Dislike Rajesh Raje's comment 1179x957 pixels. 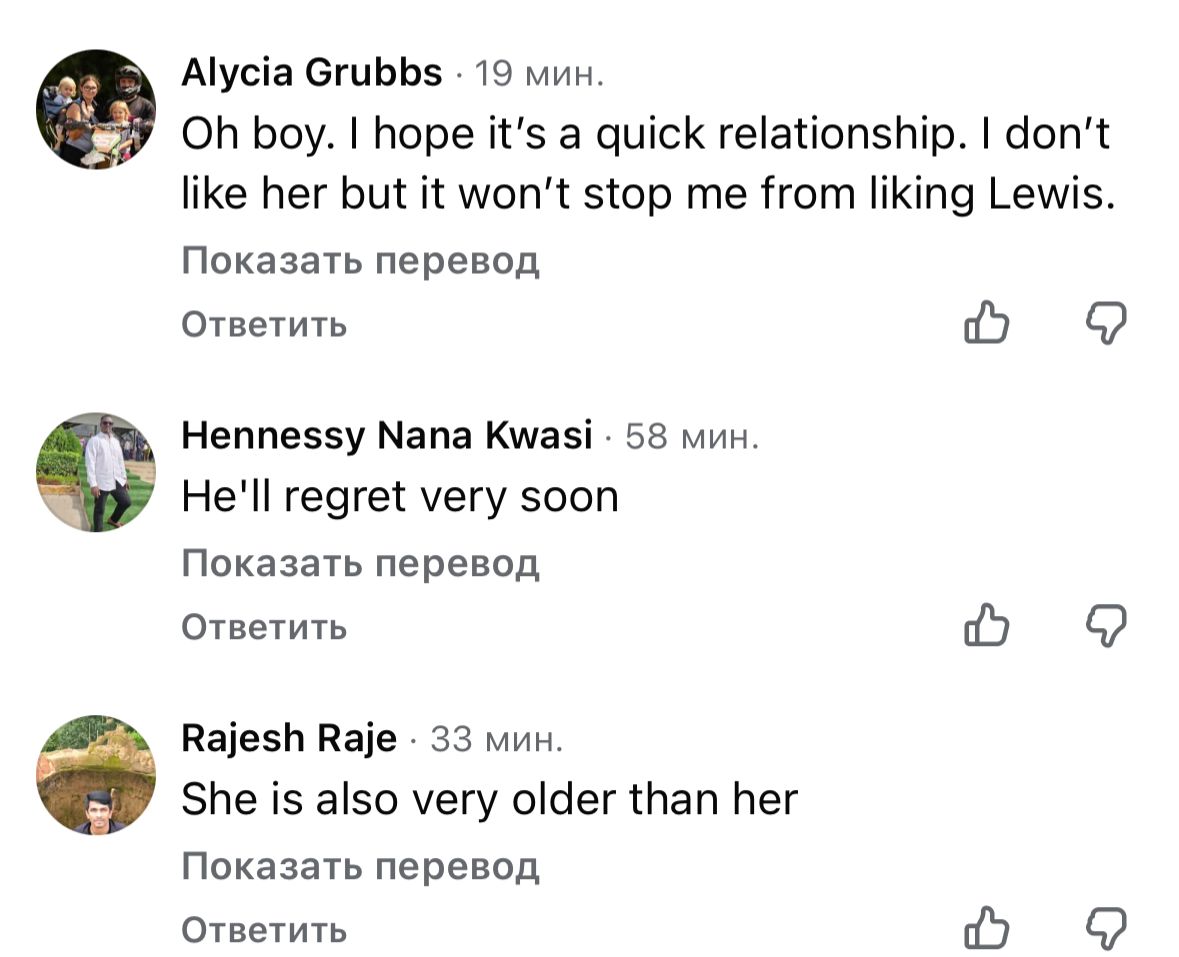(1106, 928)
